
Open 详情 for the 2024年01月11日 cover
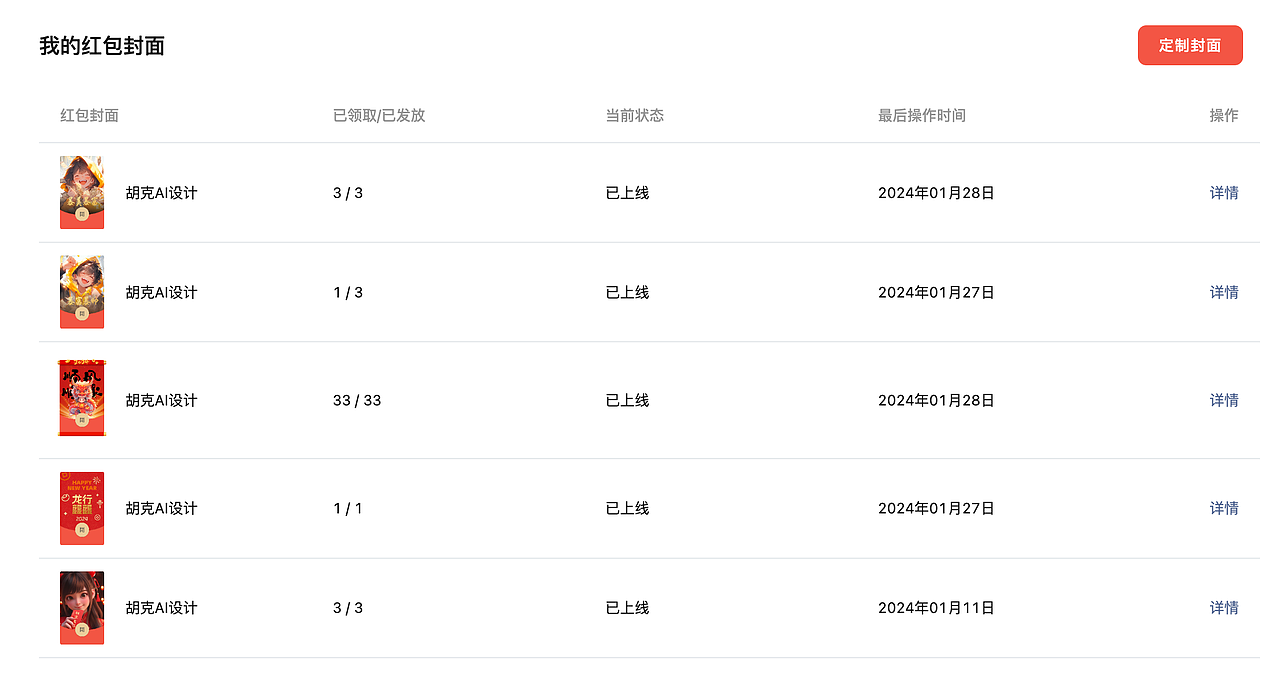[1224, 608]
